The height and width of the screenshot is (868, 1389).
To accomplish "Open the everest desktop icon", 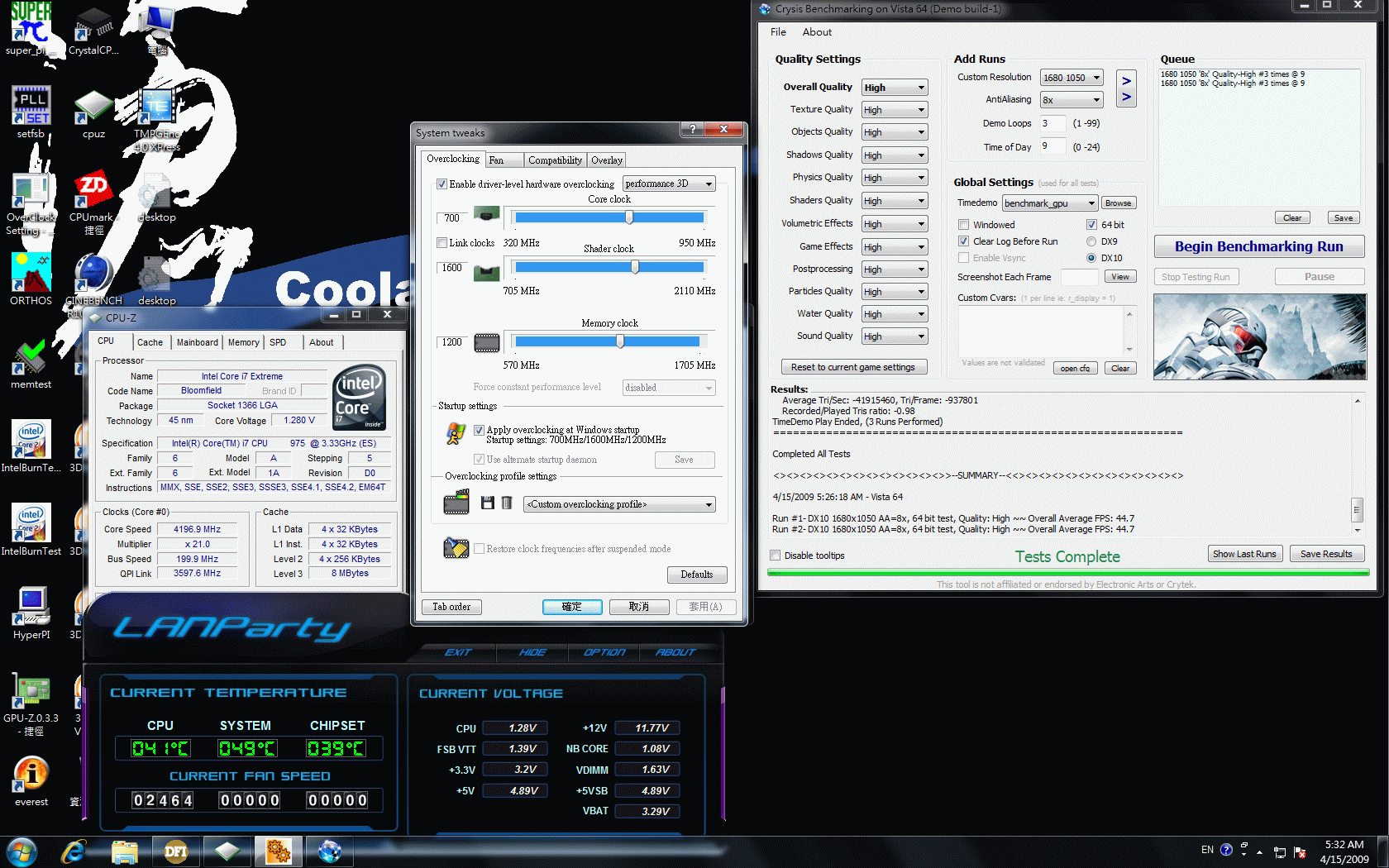I will [x=31, y=775].
